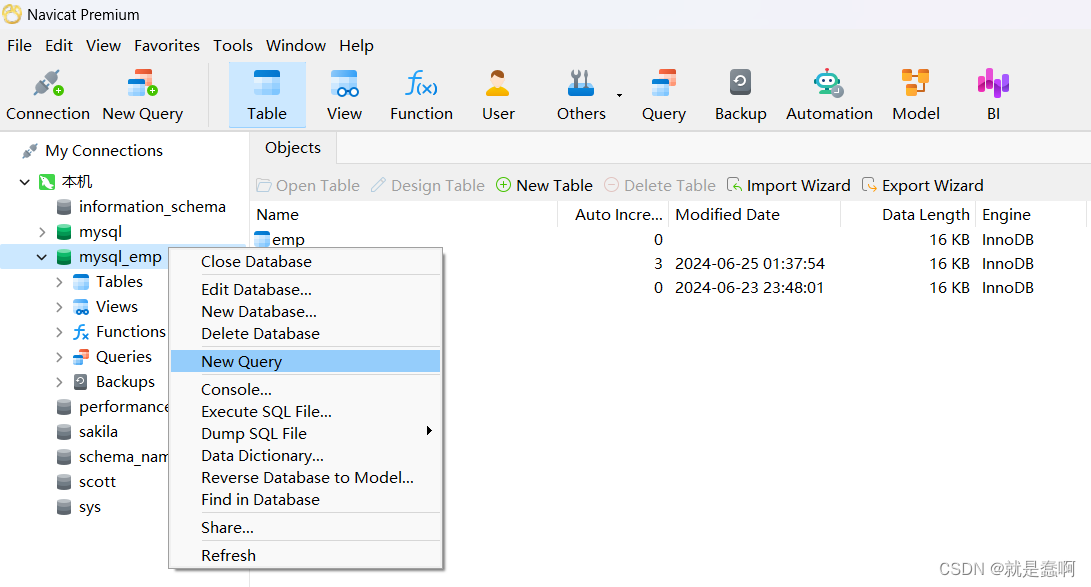Select the scott database icon
Screen dimensions: 1091x587
(x=64, y=483)
